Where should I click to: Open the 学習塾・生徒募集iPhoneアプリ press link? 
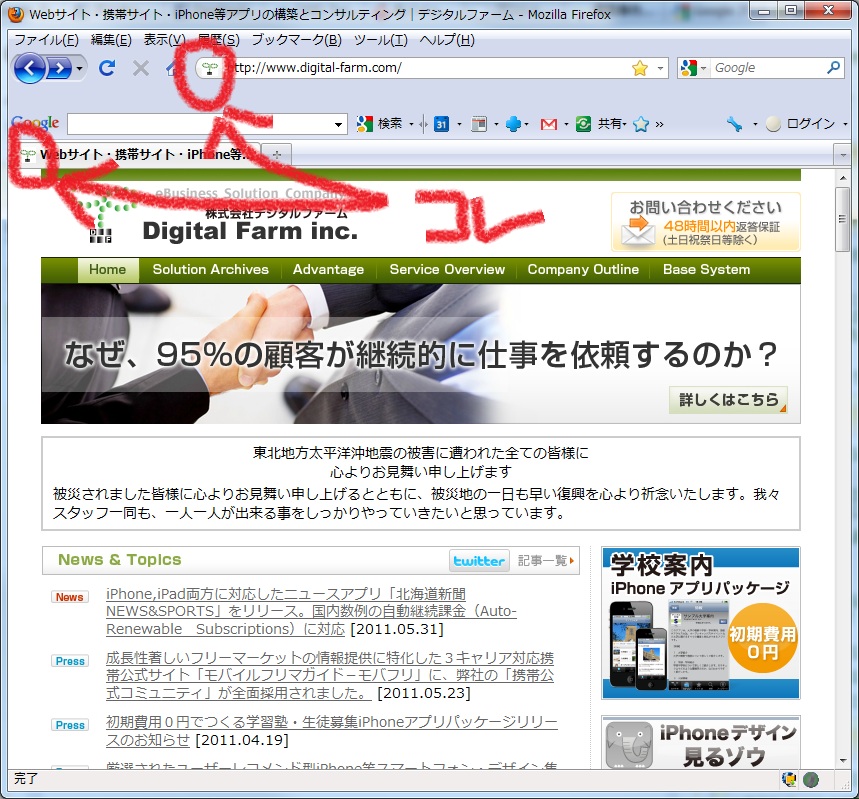(331, 731)
